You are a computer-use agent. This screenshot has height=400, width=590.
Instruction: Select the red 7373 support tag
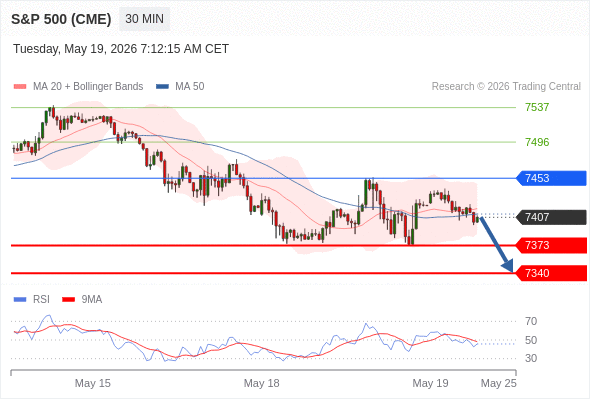[551, 245]
